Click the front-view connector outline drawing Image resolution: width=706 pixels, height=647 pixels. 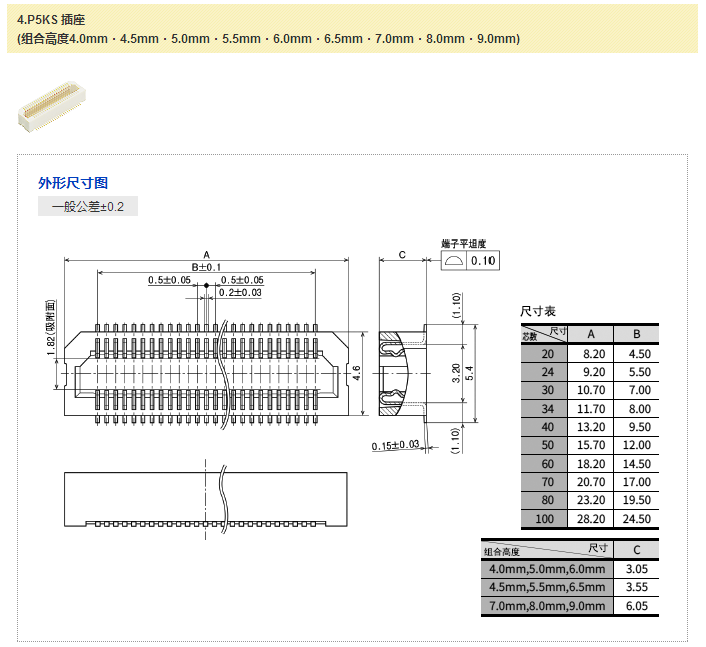(x=206, y=498)
